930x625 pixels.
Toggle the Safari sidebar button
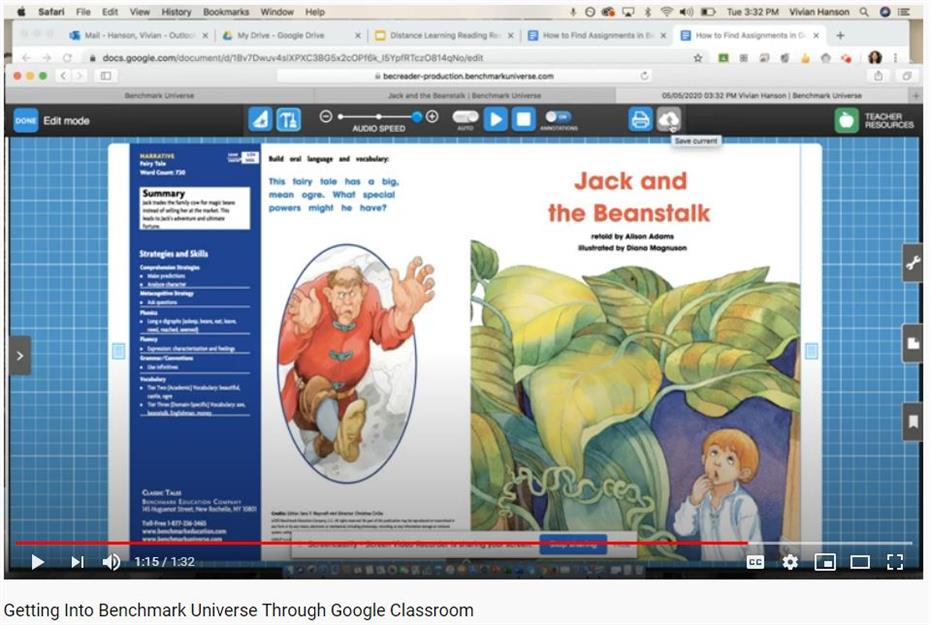coord(106,76)
